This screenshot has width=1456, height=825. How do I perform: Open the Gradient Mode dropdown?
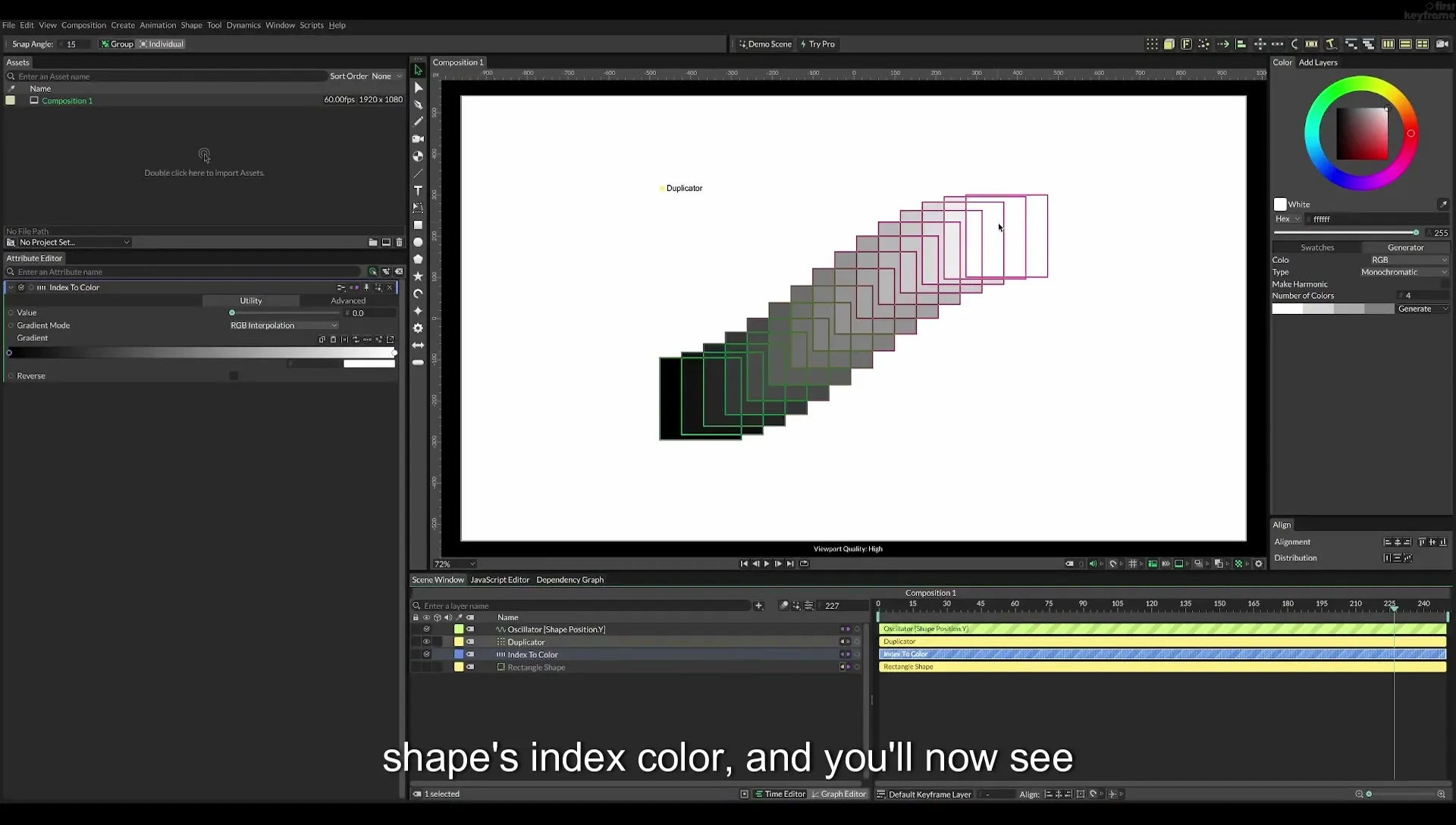284,325
